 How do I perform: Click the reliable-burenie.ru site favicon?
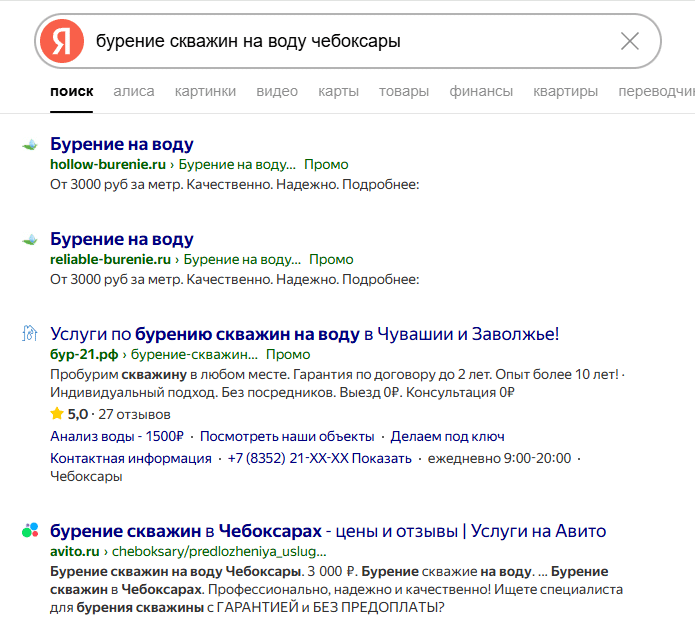click(30, 240)
